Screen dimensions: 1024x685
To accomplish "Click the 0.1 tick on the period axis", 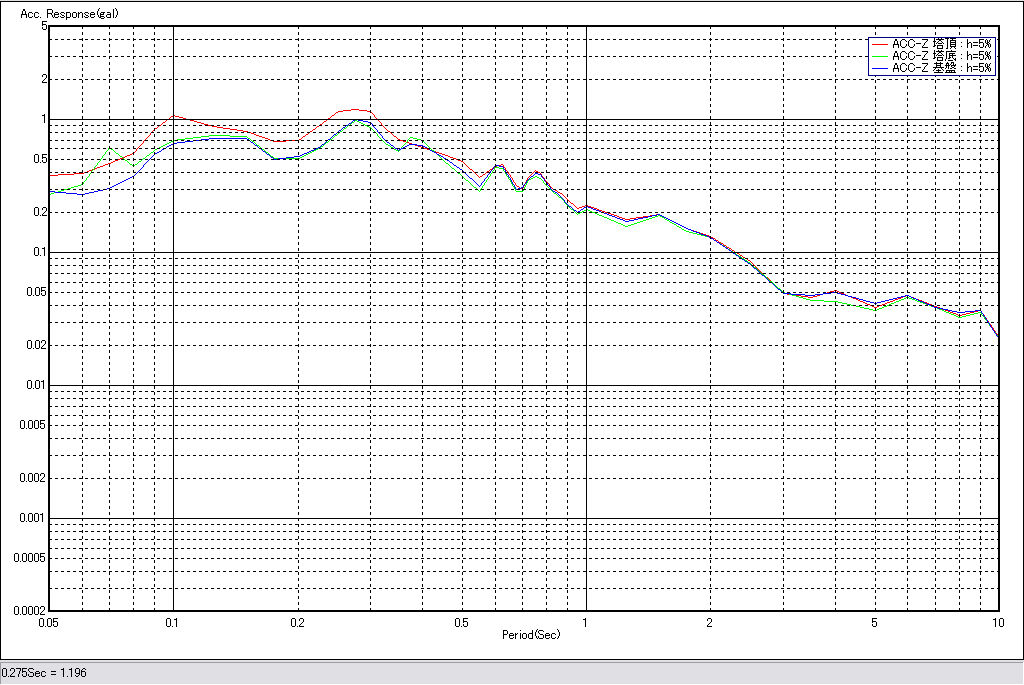I will (173, 622).
